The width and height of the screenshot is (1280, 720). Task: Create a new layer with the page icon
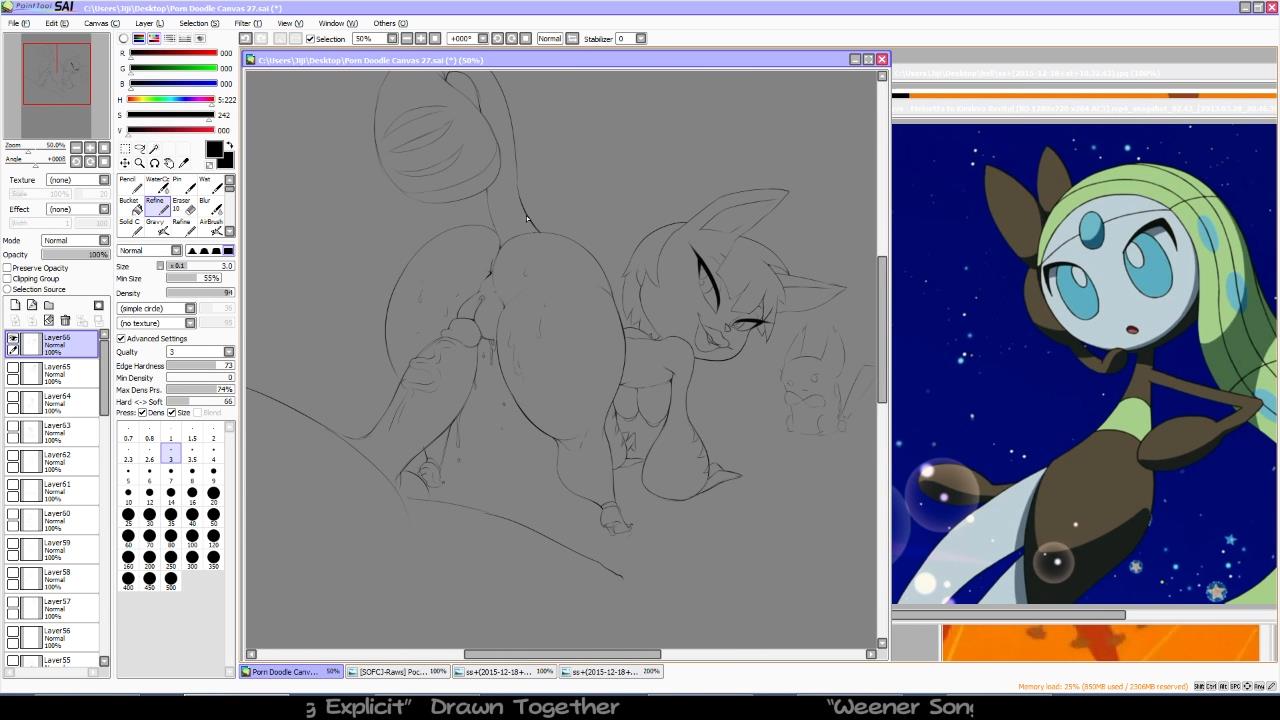(15, 305)
